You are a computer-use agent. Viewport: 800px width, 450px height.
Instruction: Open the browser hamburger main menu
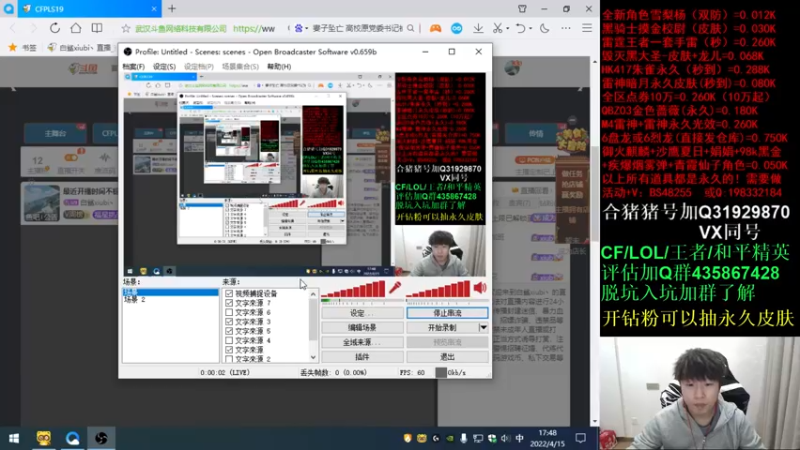coord(587,28)
